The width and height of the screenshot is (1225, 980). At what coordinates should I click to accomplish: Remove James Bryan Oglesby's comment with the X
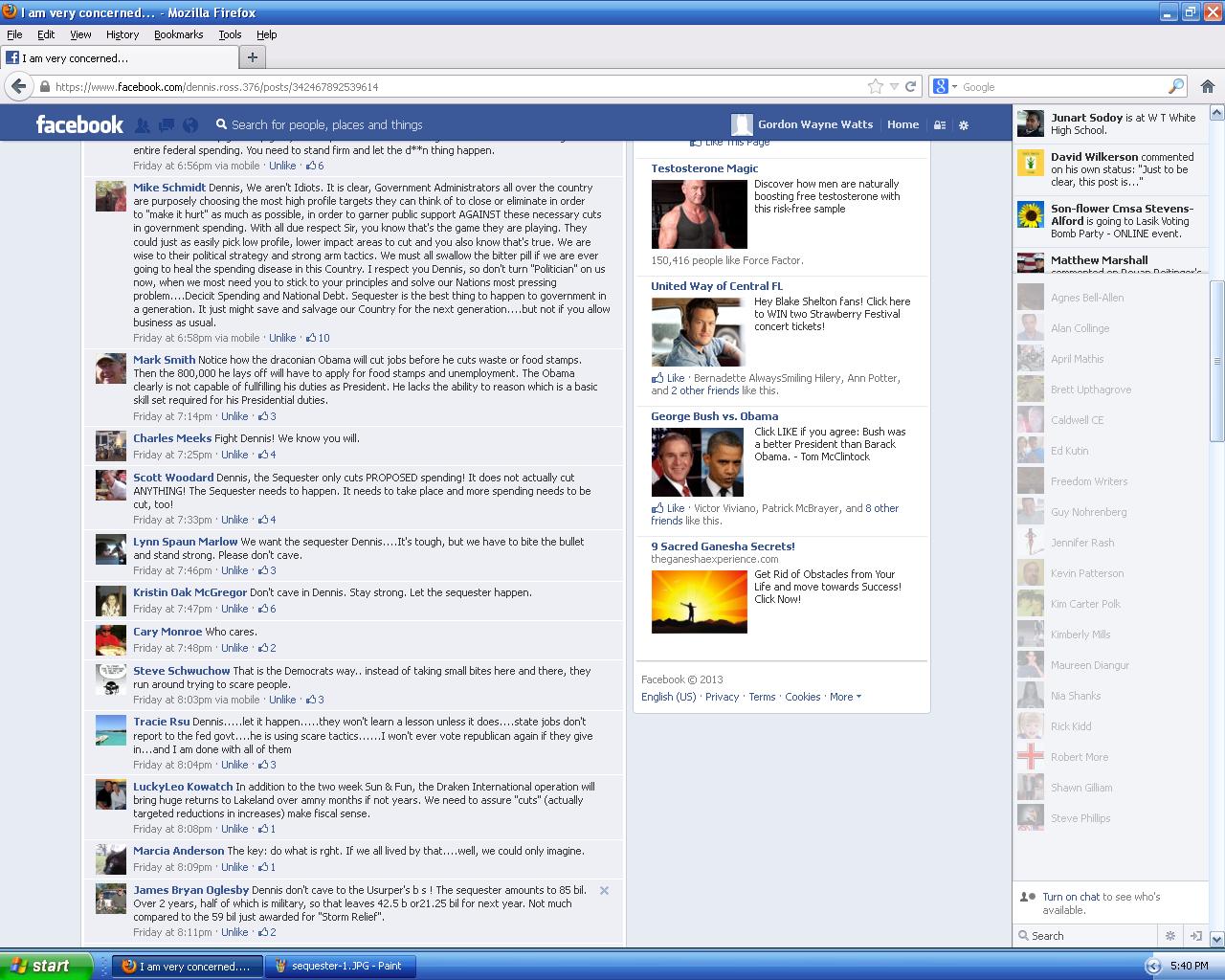[x=604, y=890]
